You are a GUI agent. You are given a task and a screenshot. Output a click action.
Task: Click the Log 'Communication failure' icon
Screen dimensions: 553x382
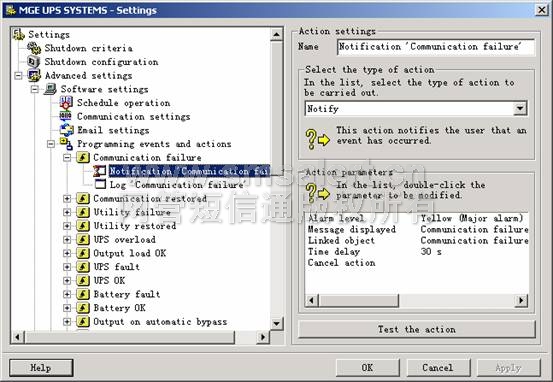coord(100,184)
